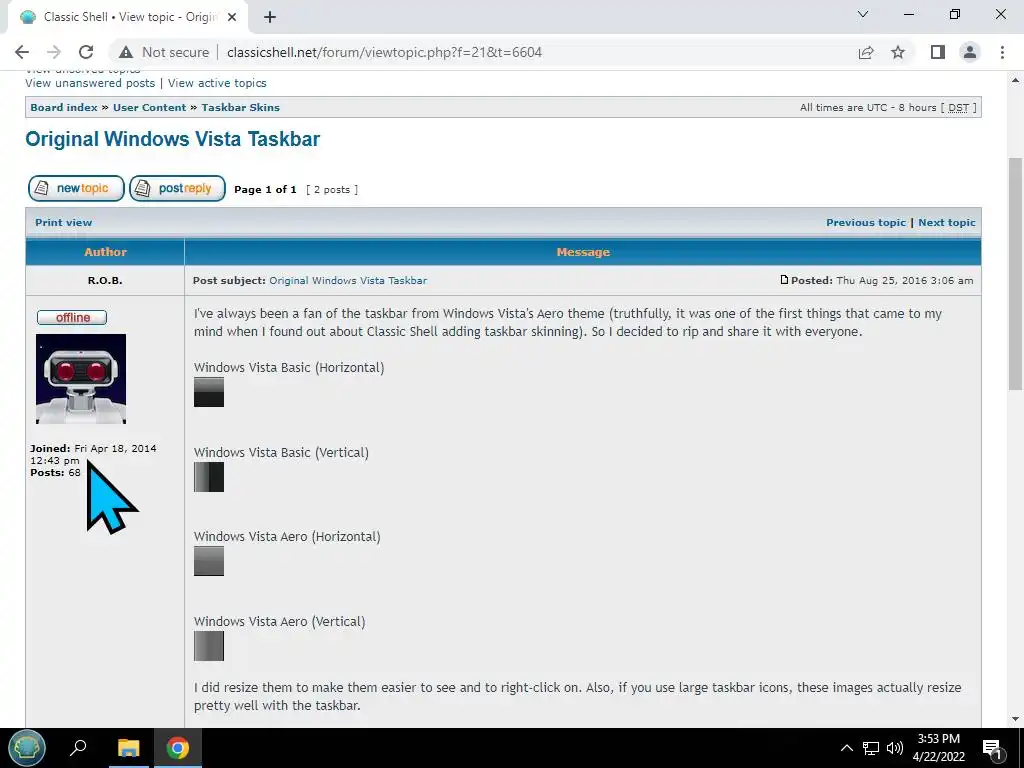This screenshot has height=768, width=1024.
Task: Reload the current page
Action: 86,52
